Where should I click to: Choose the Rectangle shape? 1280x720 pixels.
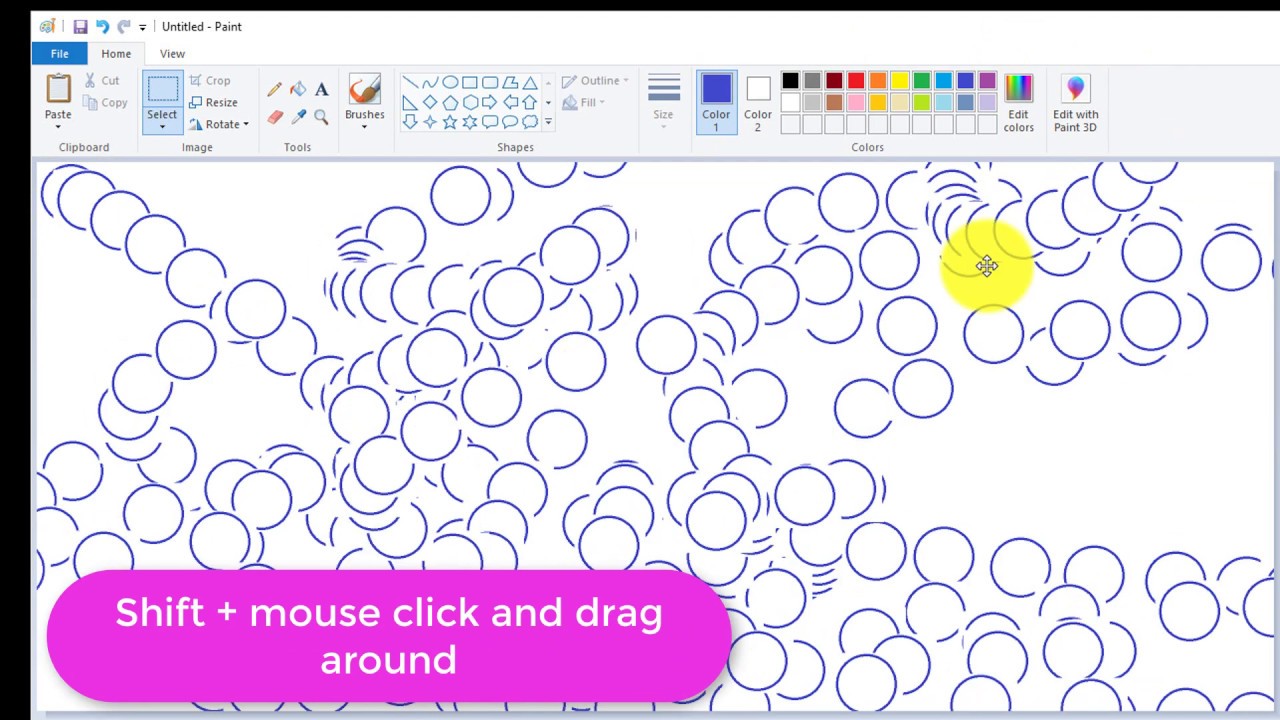point(470,82)
